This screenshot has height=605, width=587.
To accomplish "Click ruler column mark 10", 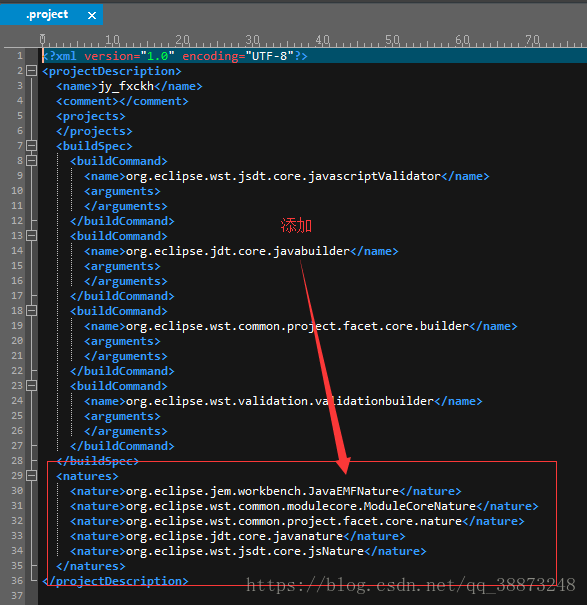I will tap(112, 40).
